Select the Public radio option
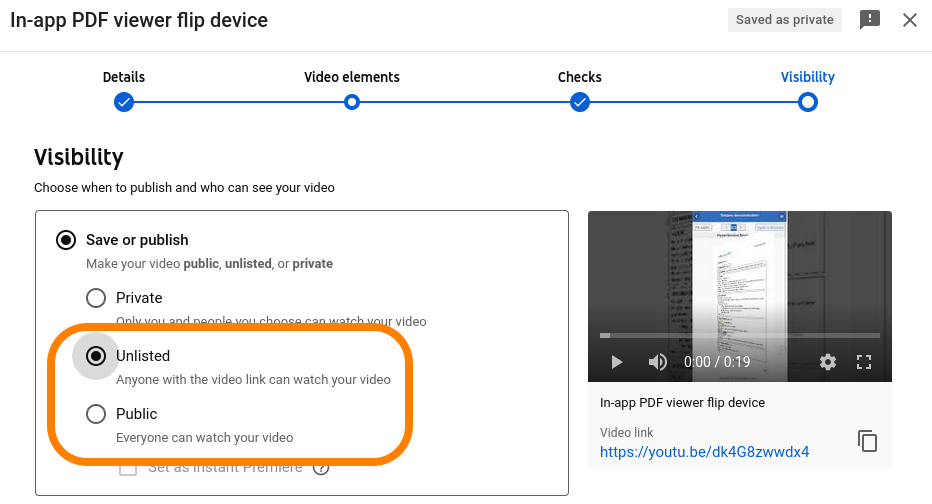 (x=96, y=414)
